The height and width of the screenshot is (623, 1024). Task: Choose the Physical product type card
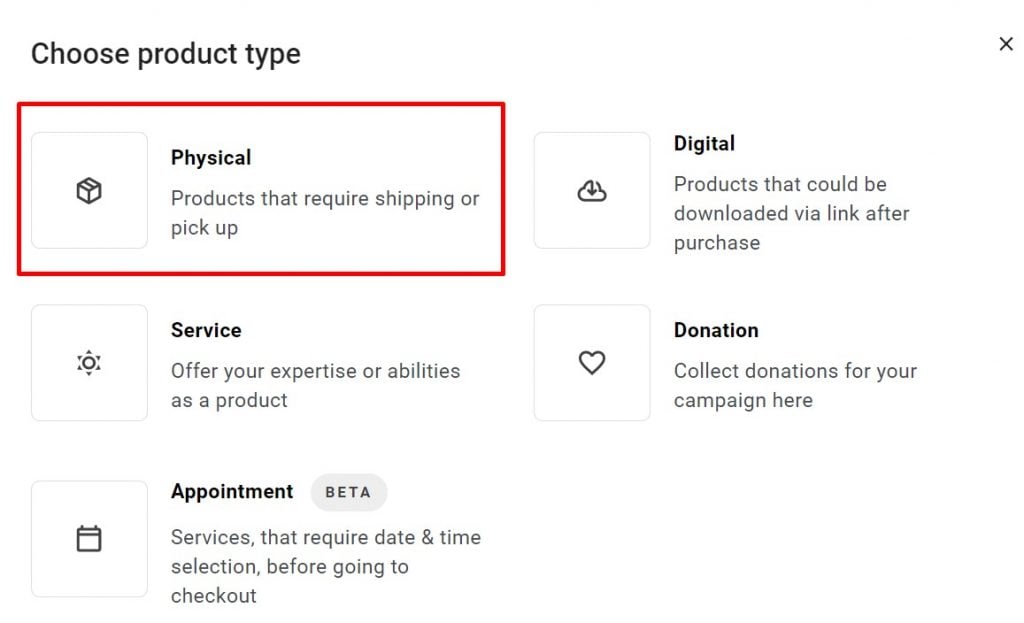click(x=260, y=190)
